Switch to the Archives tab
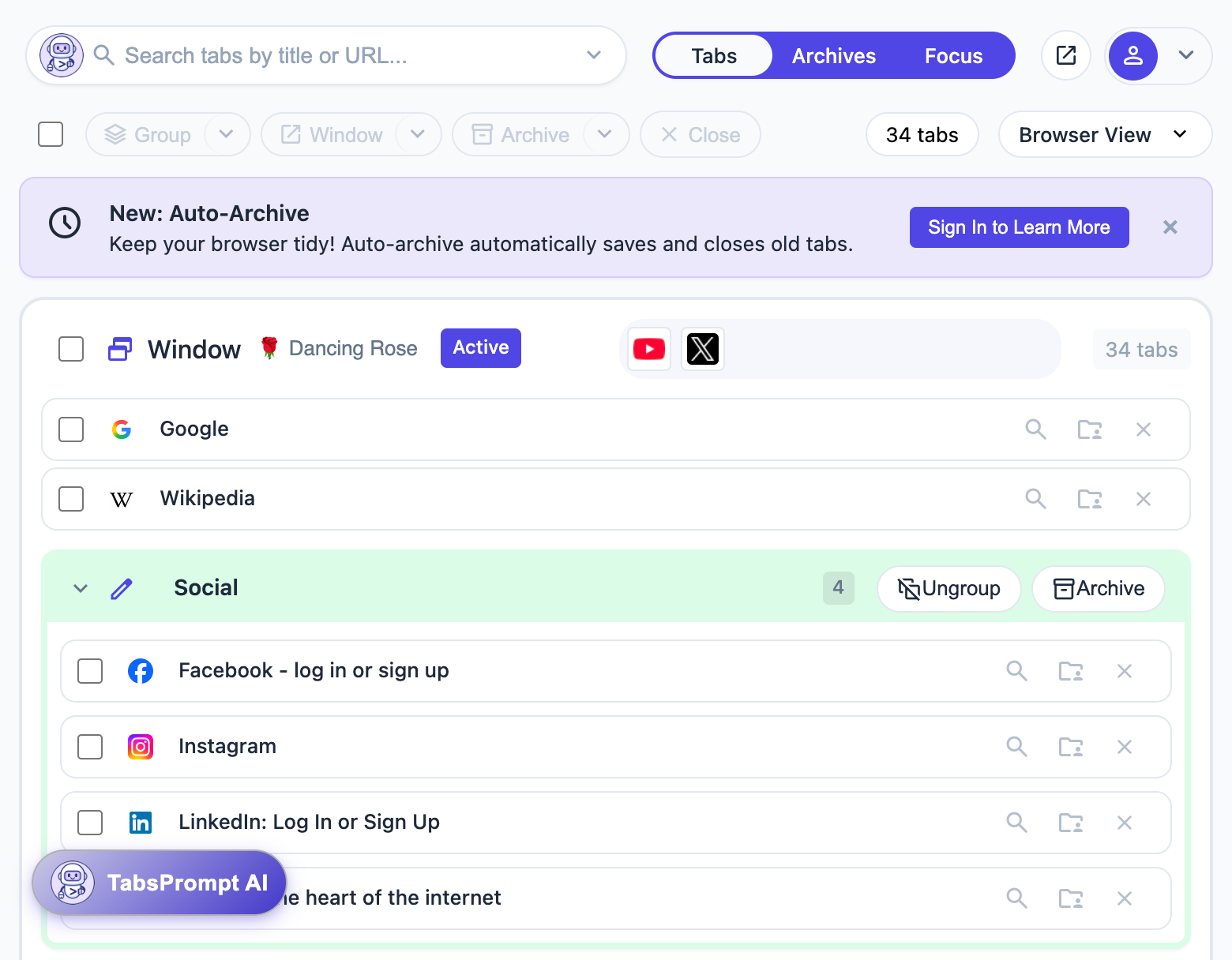The height and width of the screenshot is (960, 1232). pos(833,56)
